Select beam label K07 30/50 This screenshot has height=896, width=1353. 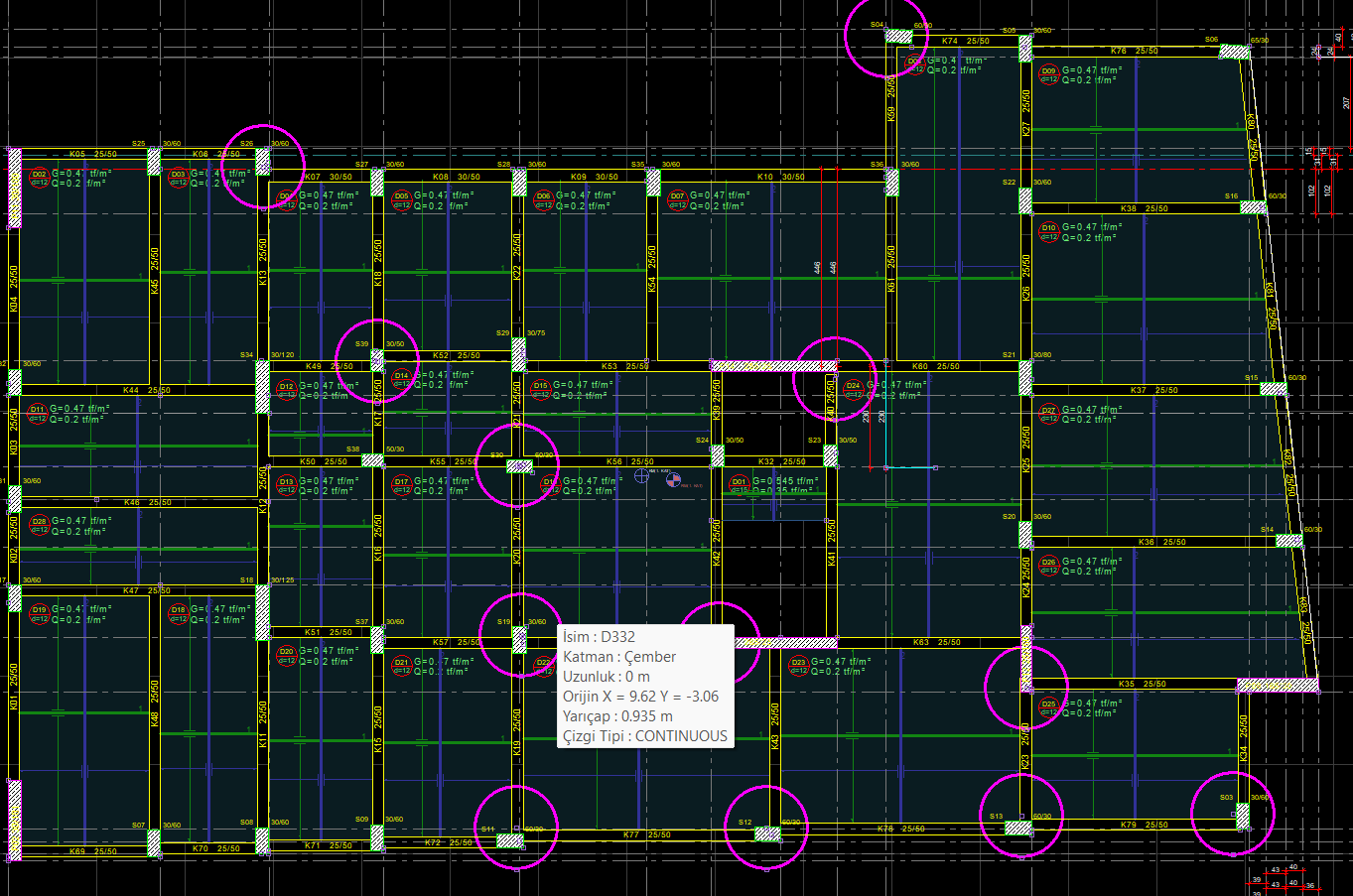[x=329, y=177]
